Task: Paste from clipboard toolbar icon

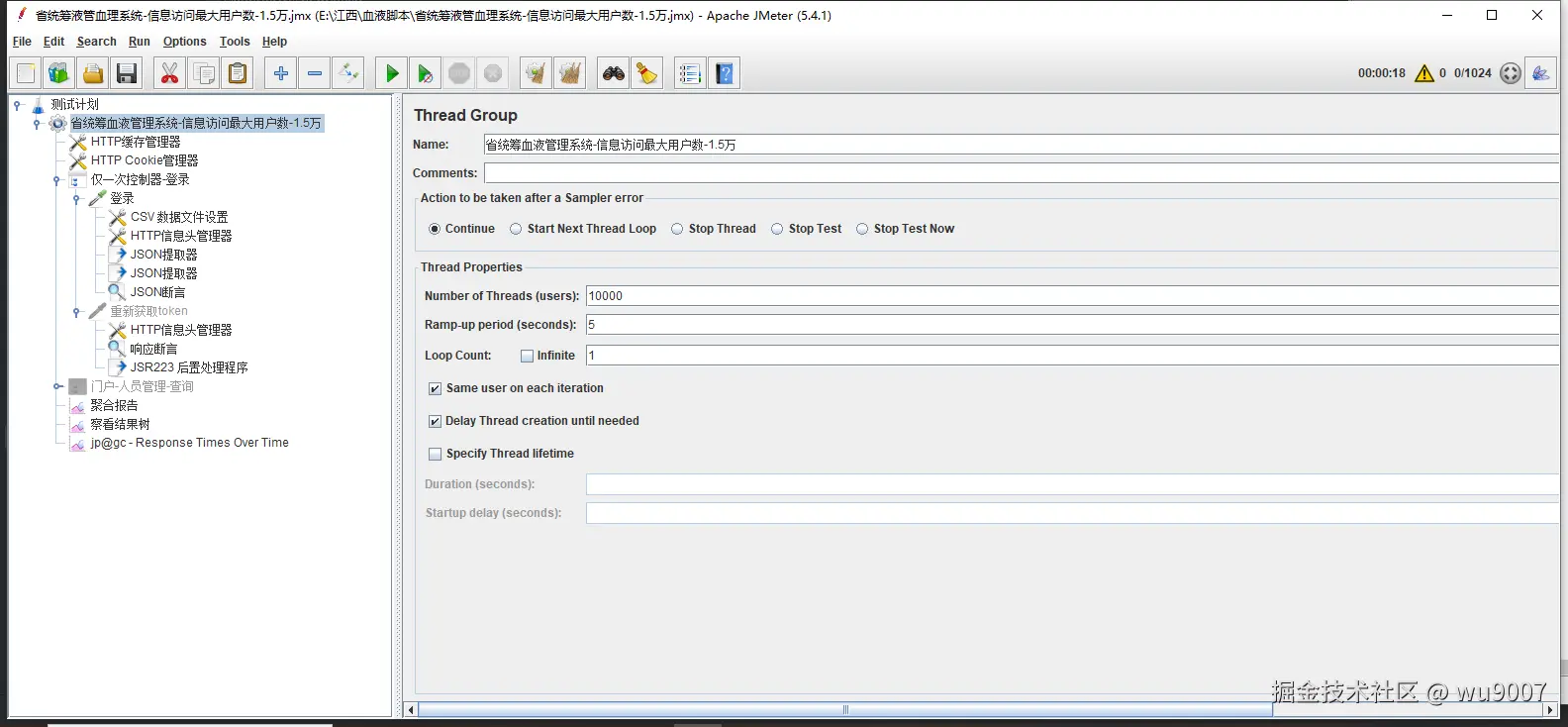Action: tap(238, 73)
